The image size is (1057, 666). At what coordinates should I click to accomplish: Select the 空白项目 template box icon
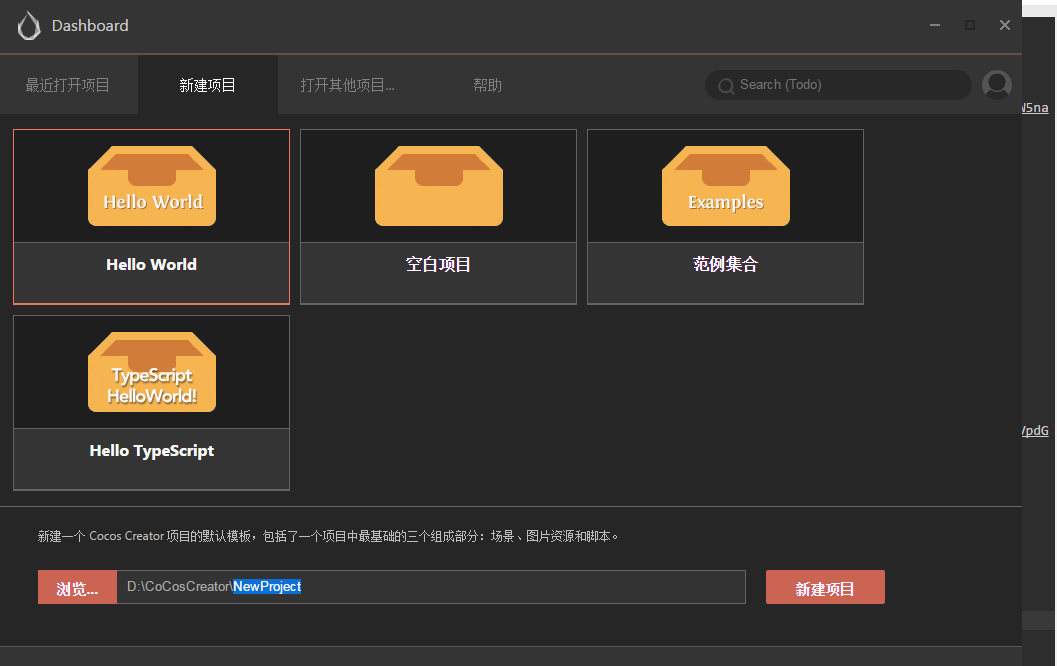pyautogui.click(x=438, y=186)
